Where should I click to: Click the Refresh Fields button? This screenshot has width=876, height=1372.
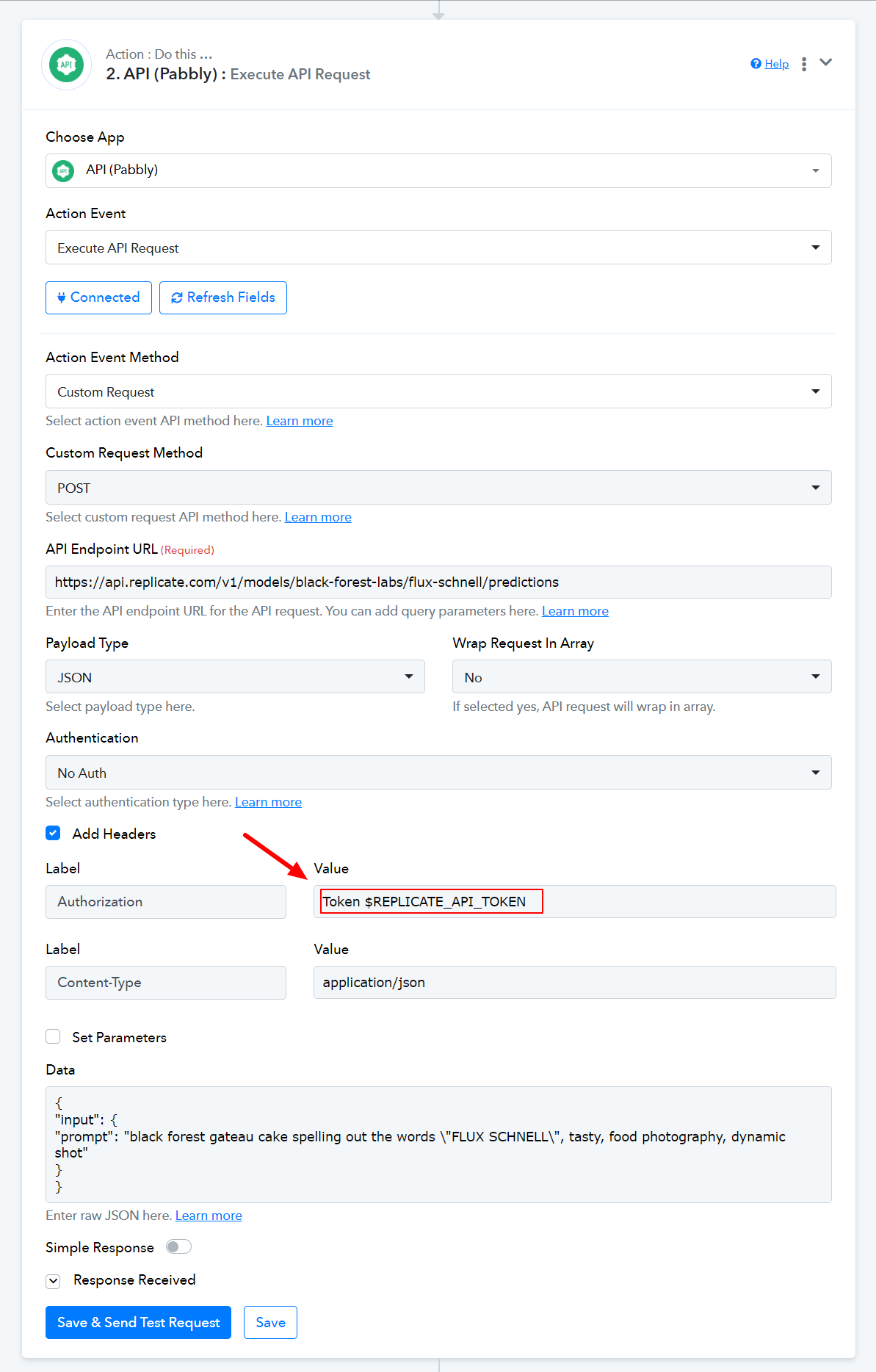(x=223, y=297)
